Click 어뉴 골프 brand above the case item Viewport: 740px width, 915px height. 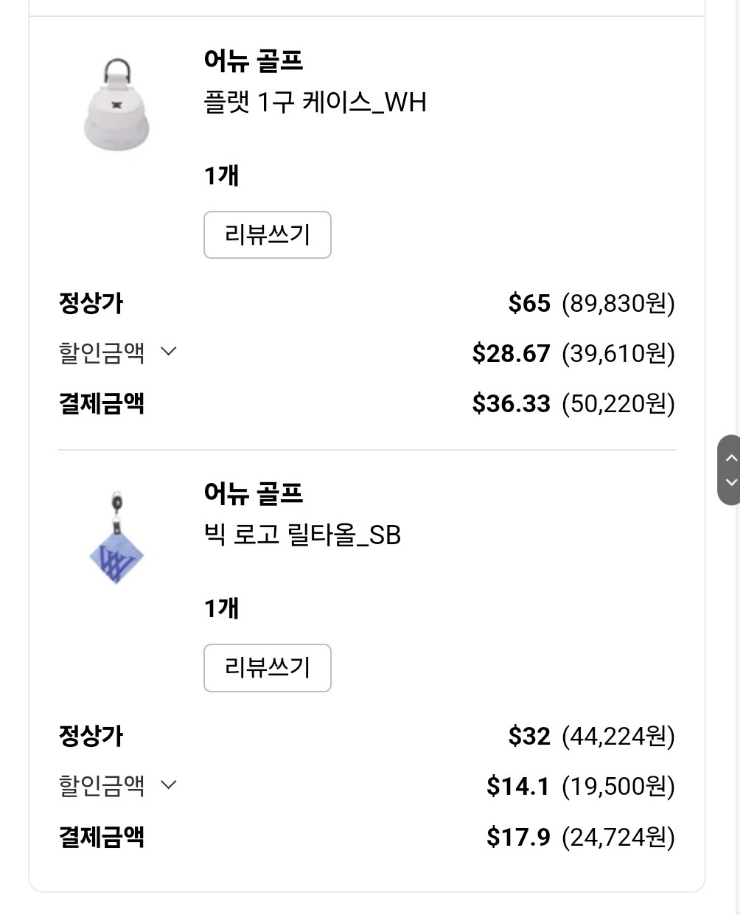click(253, 61)
